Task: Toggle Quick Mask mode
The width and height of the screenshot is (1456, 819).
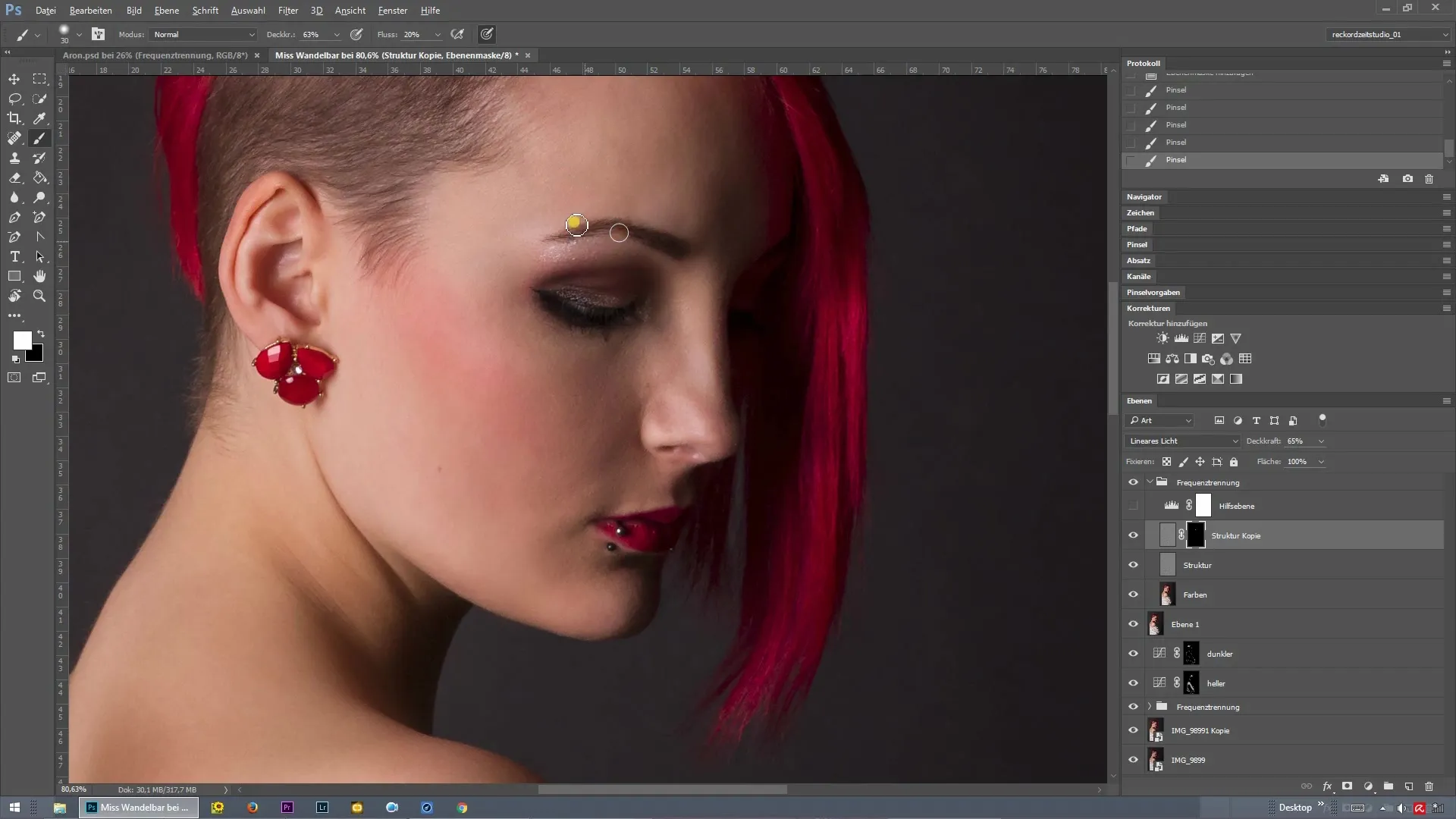Action: tap(14, 377)
